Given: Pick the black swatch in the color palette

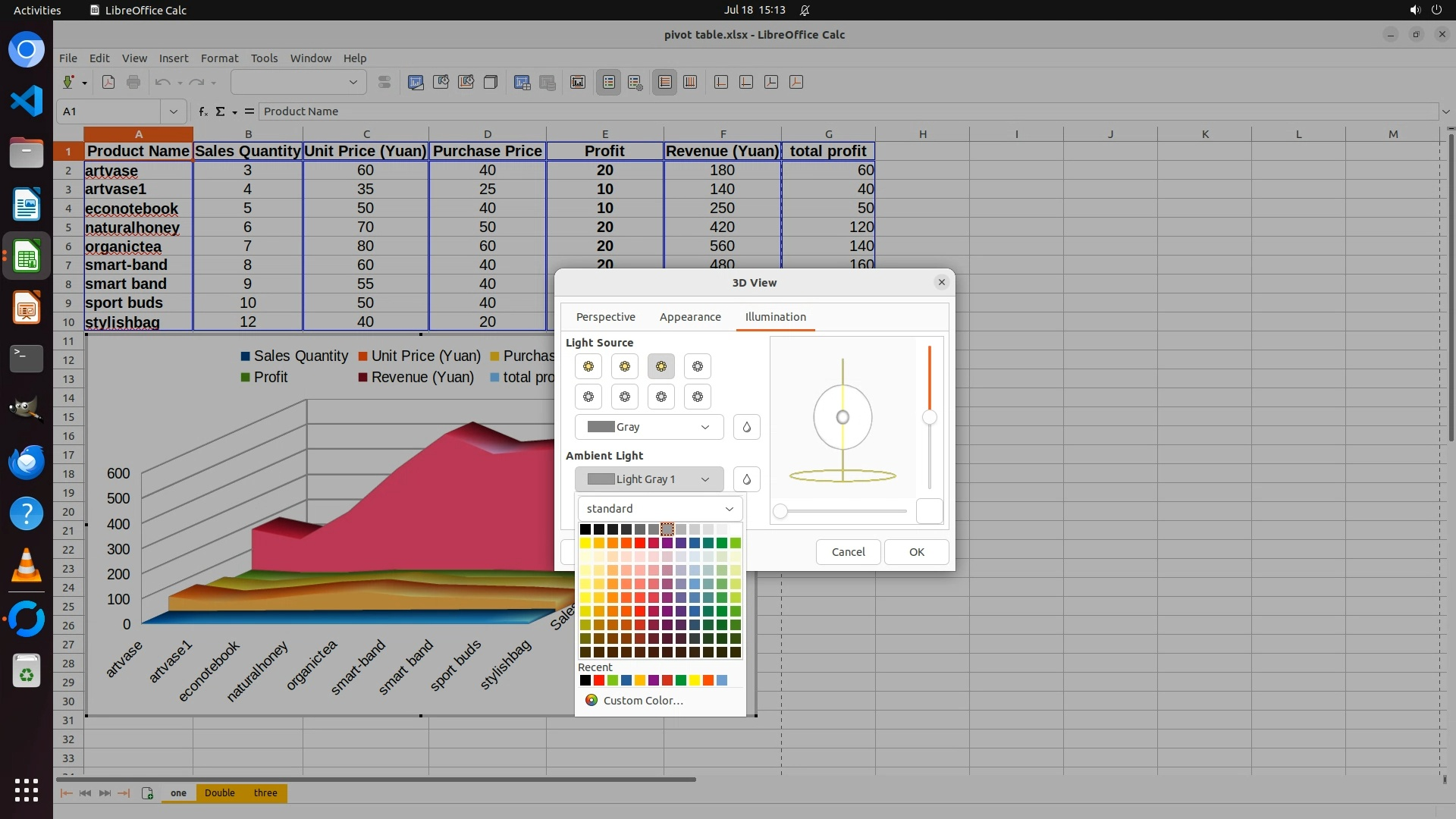Looking at the screenshot, I should (x=585, y=529).
